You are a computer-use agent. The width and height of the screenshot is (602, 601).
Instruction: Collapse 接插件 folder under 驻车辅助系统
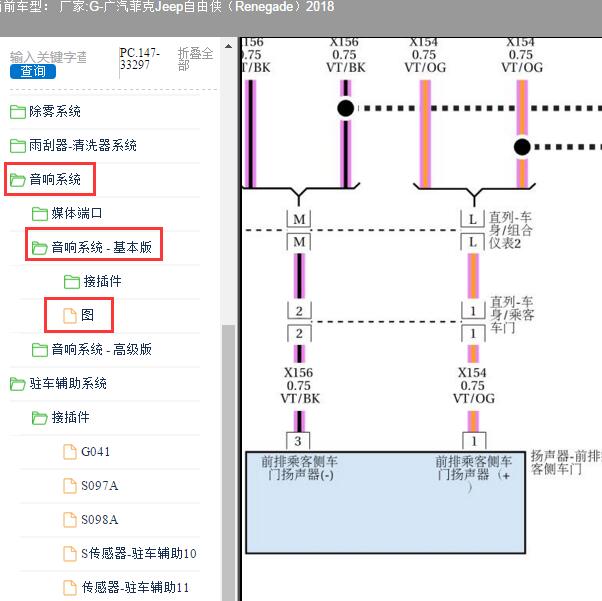(71, 417)
